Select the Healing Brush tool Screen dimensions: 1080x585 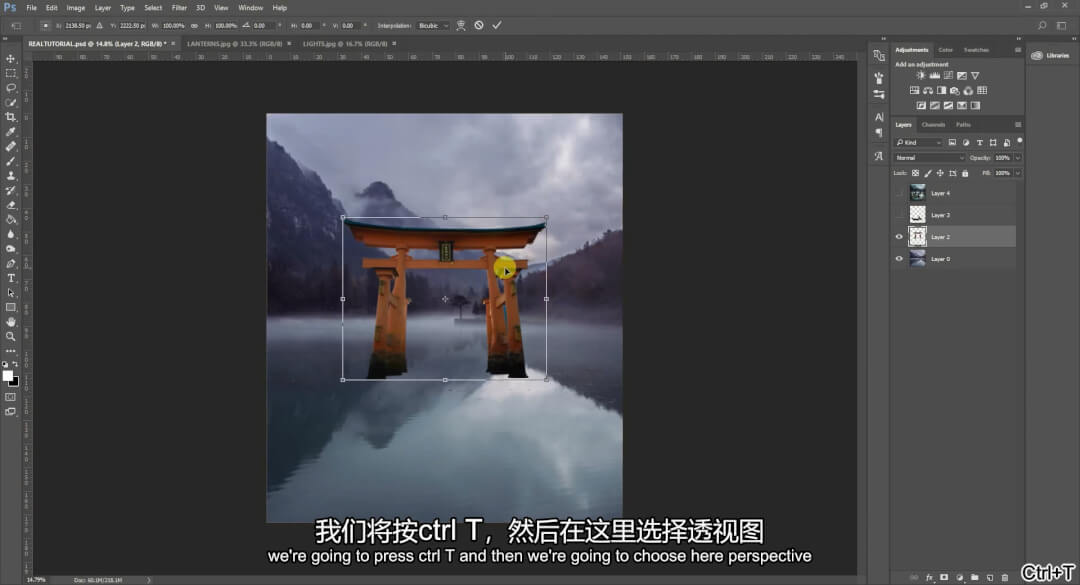tap(10, 146)
